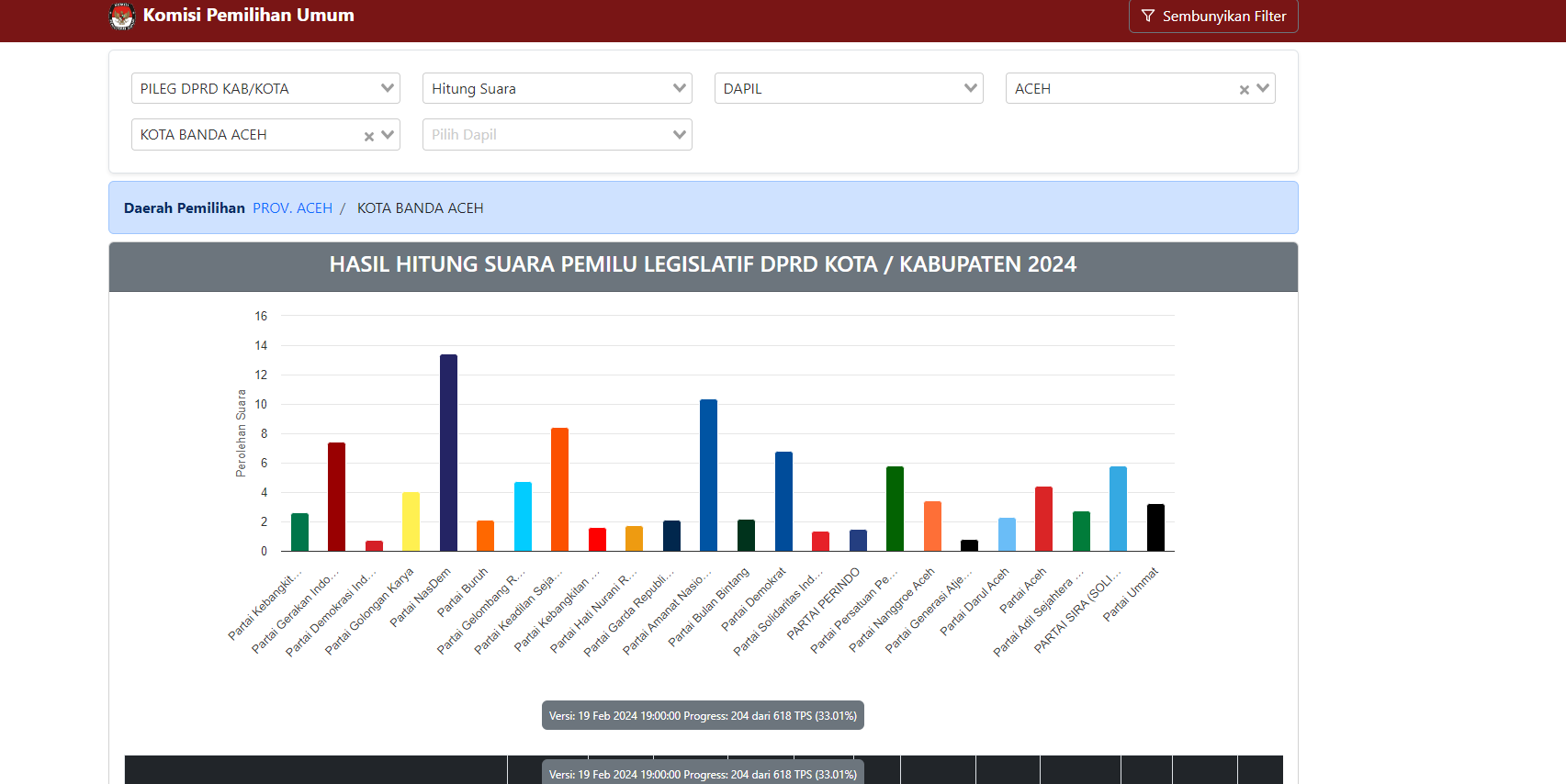1566x784 pixels.
Task: Expand the Hitung Suara dropdown
Action: (x=557, y=89)
